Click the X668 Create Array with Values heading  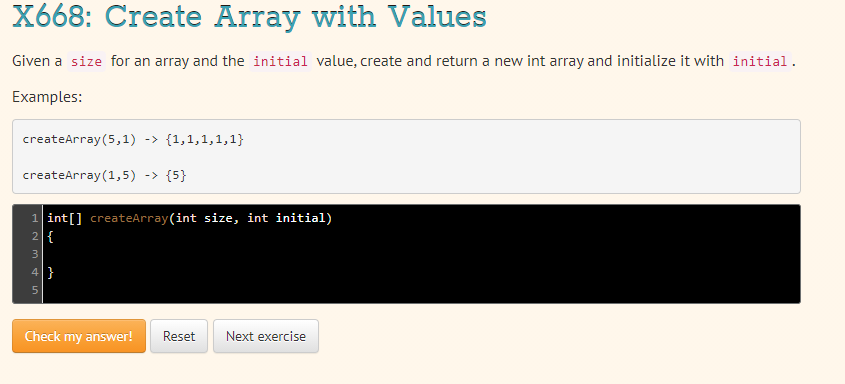click(249, 16)
